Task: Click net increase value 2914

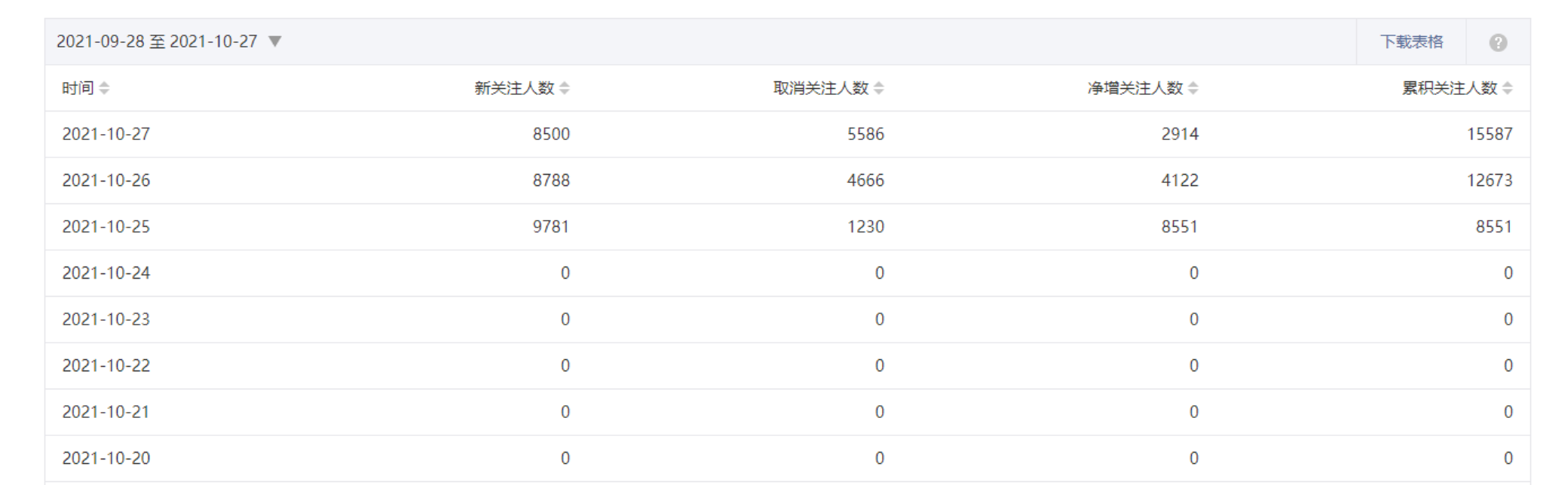Action: coord(1180,134)
